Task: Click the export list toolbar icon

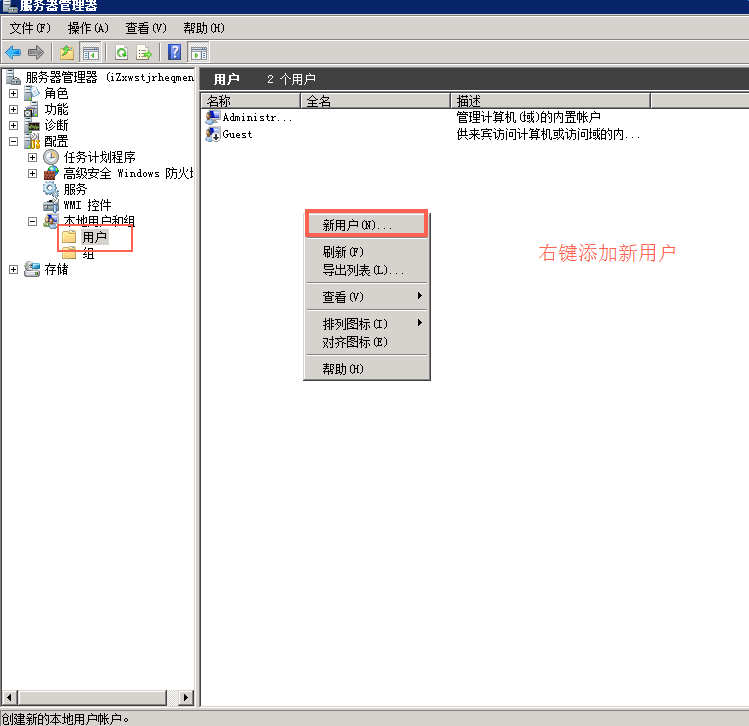Action: pos(144,52)
